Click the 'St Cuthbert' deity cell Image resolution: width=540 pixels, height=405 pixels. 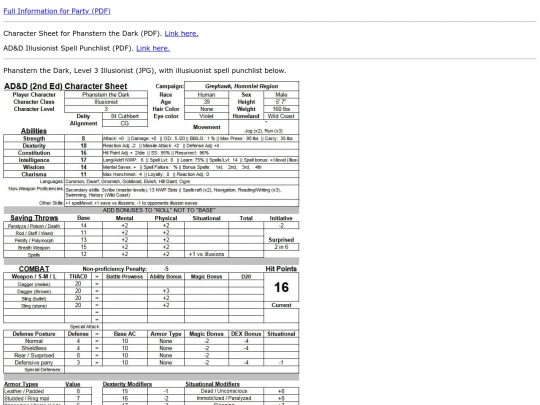coord(125,116)
